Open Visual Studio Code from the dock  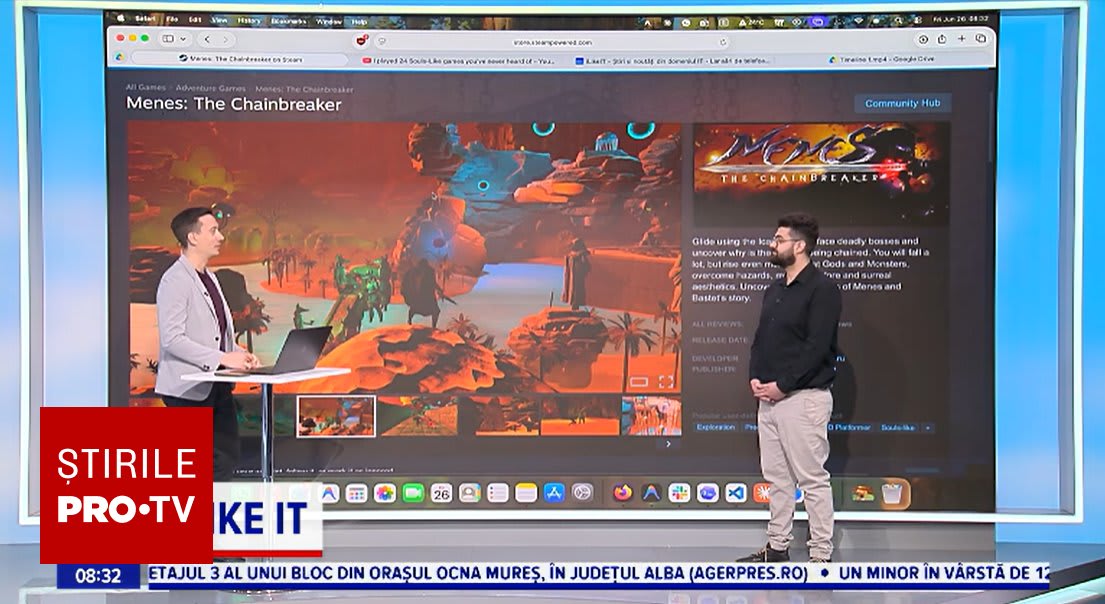(x=736, y=493)
